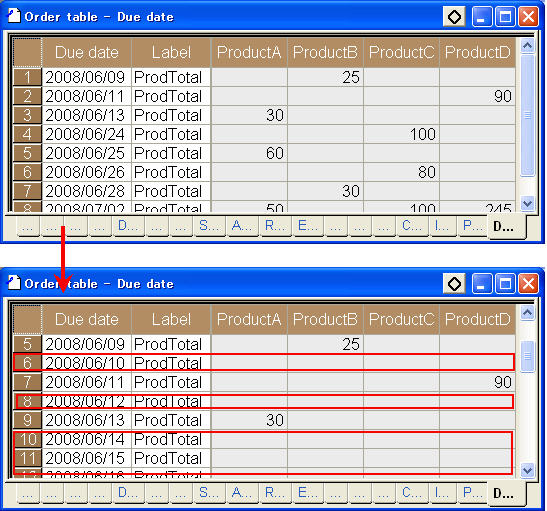Select row header 1 in upper table

27,77
